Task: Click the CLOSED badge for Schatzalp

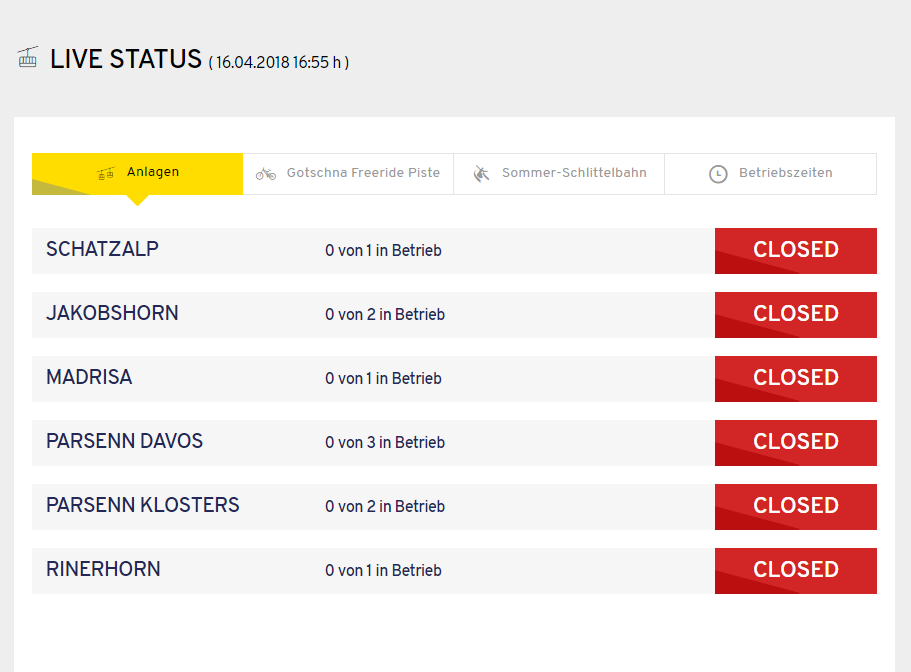Action: pos(796,250)
